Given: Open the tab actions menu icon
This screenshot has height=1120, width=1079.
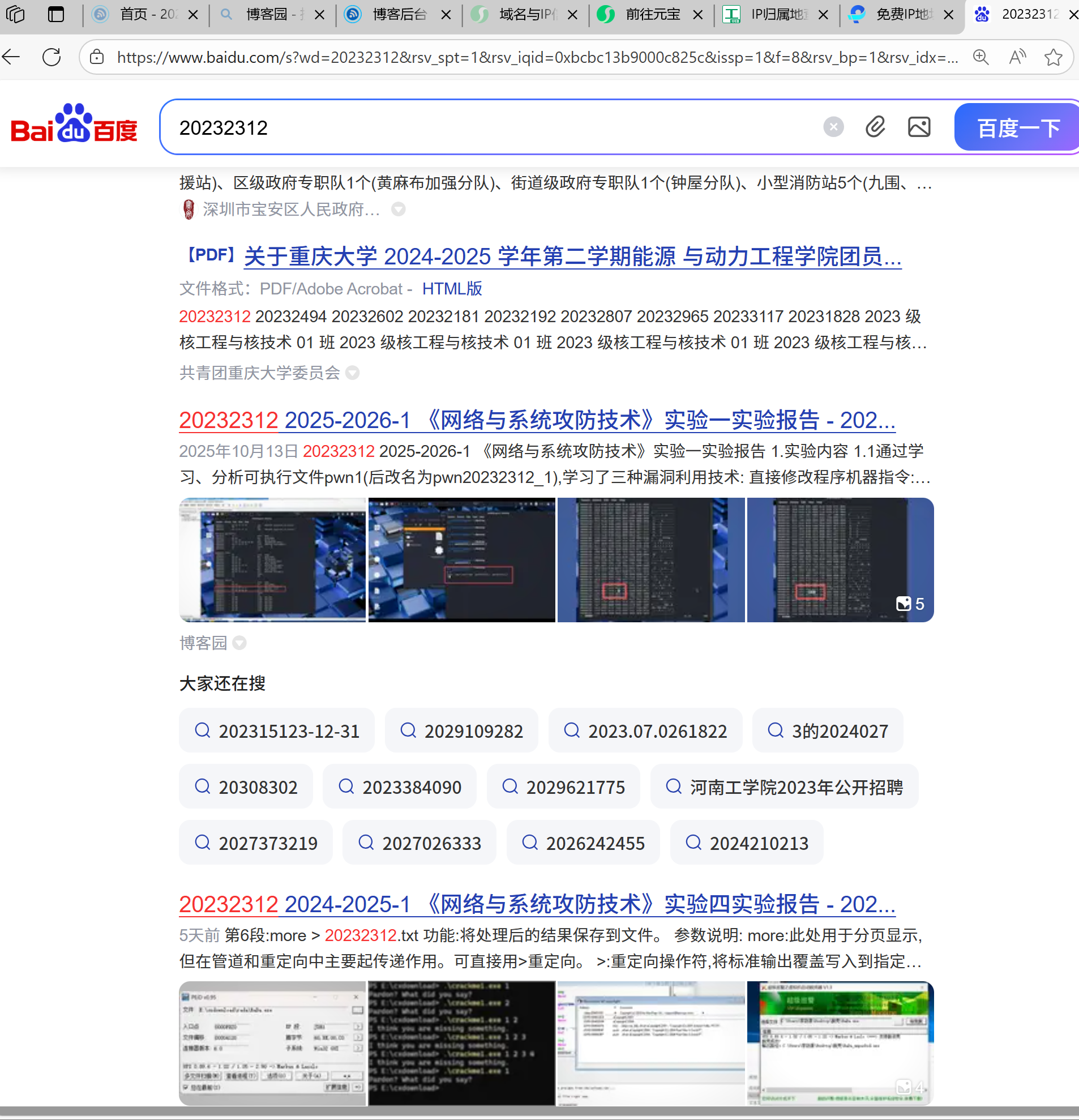Looking at the screenshot, I should [56, 14].
